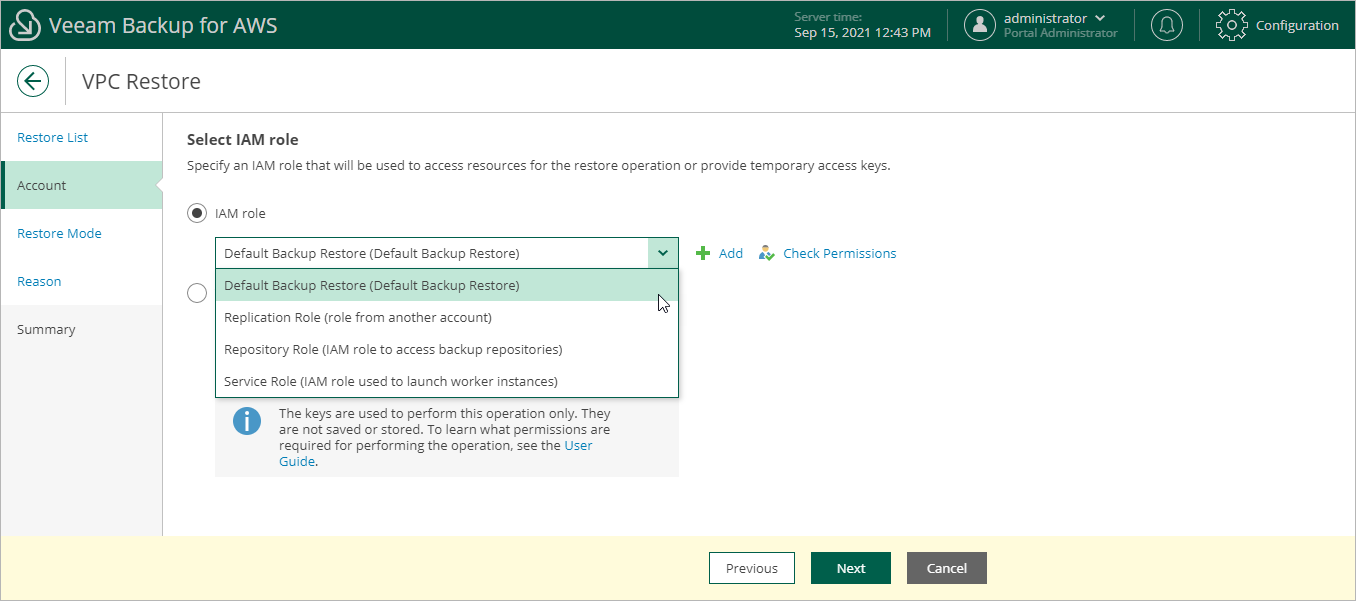The height and width of the screenshot is (601, 1356).
Task: Click the blue info icon in the note
Action: pos(247,421)
